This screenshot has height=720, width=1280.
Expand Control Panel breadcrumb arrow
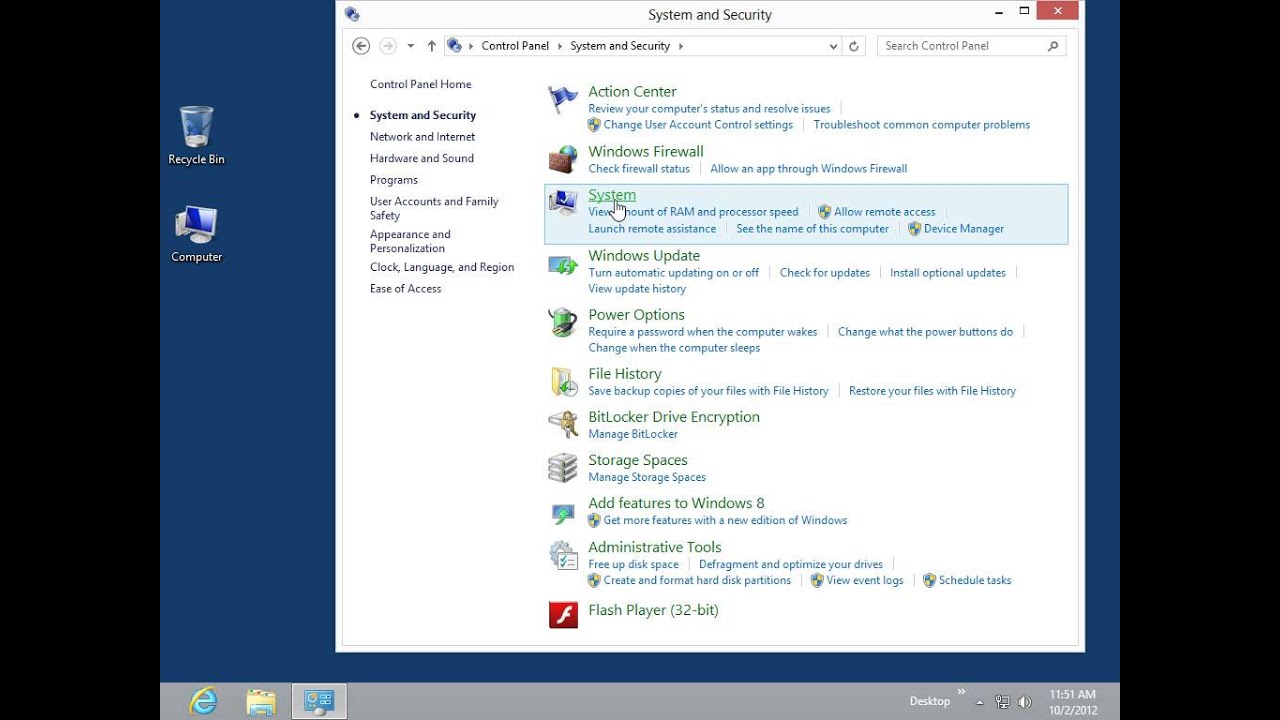point(560,46)
